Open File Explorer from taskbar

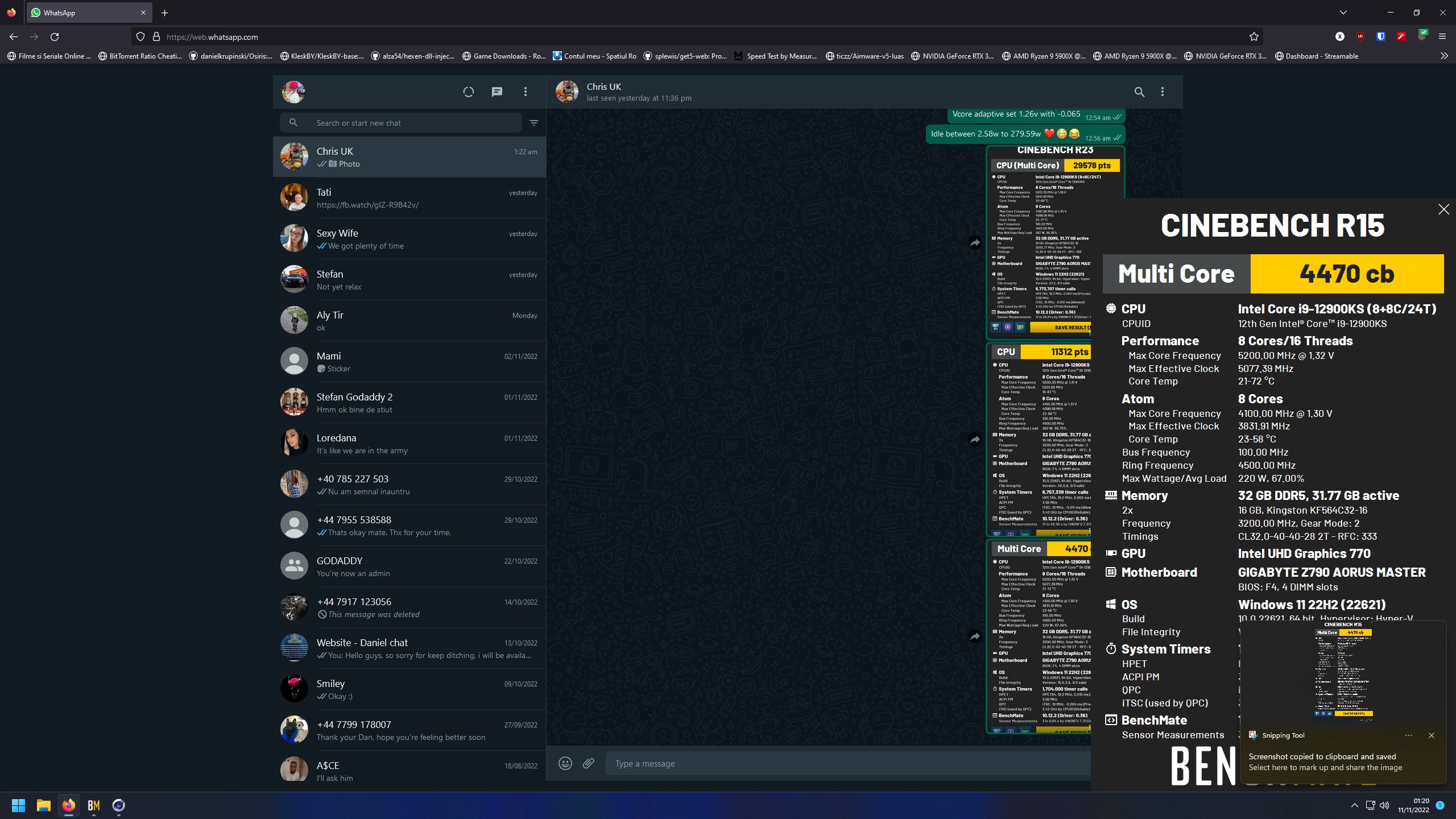click(x=43, y=805)
